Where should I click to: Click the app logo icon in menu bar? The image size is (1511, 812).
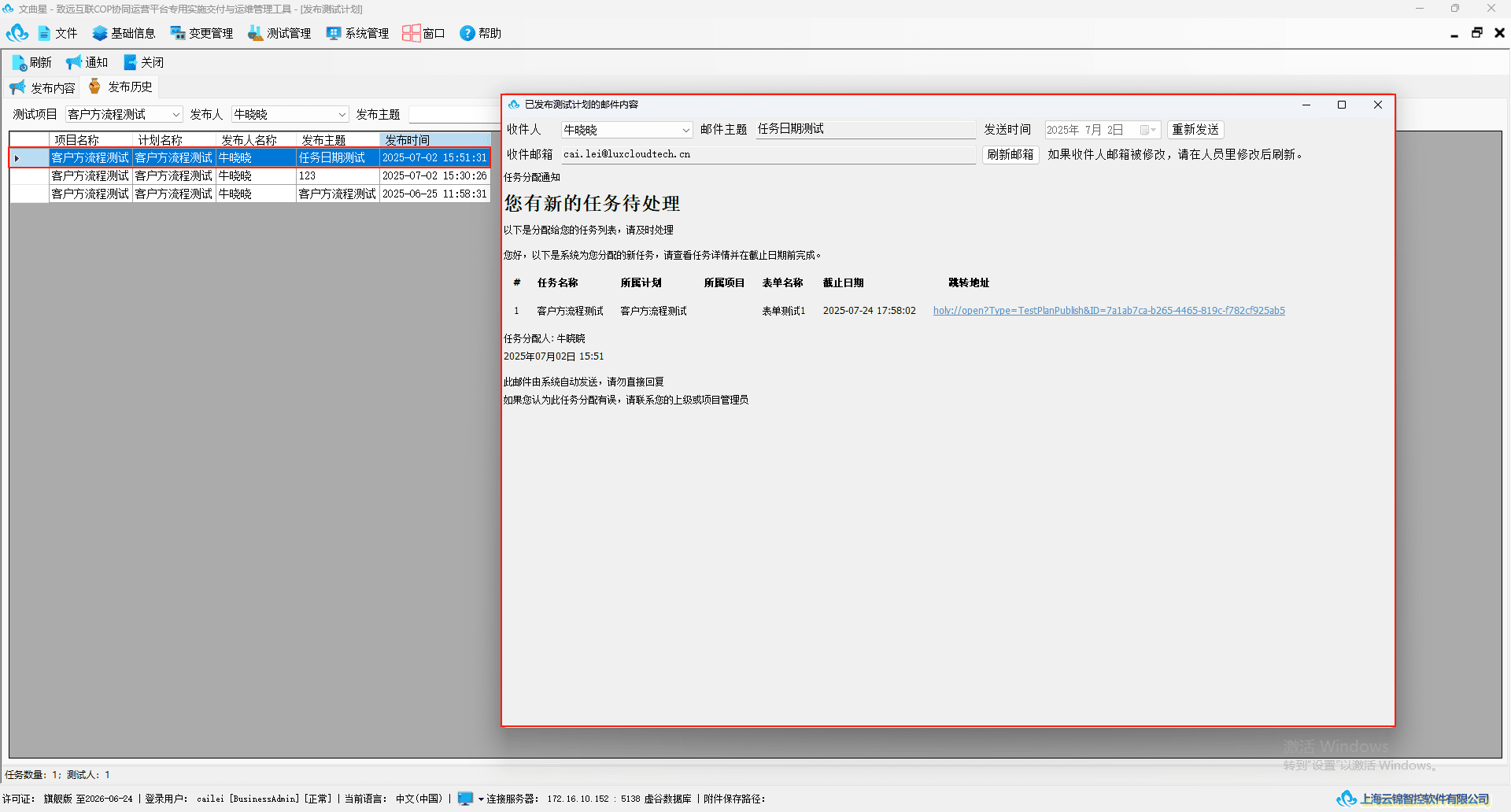point(17,33)
